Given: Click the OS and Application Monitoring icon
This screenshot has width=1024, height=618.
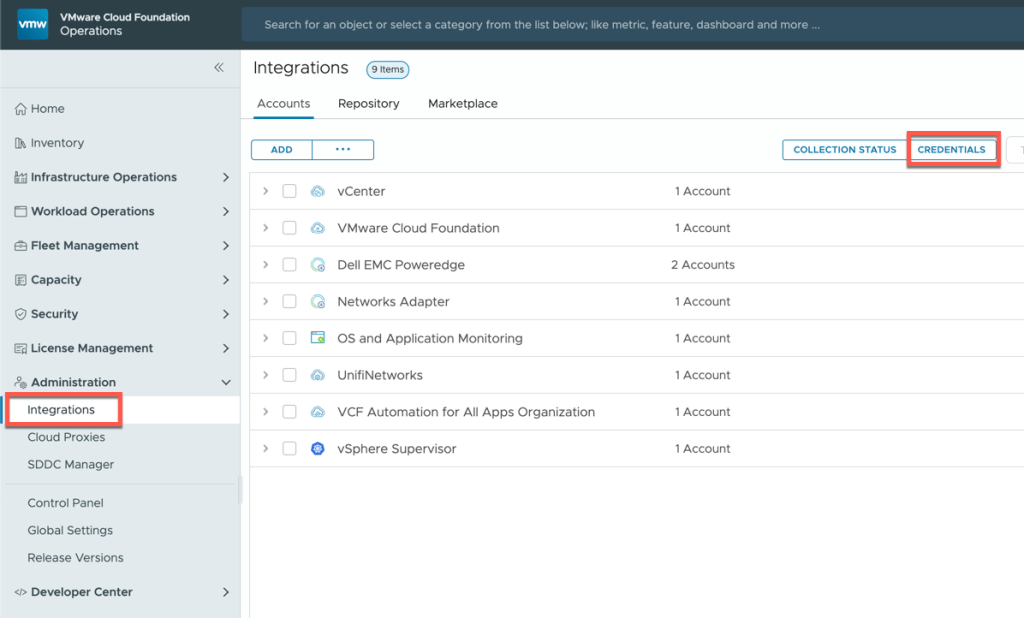Looking at the screenshot, I should (x=318, y=338).
